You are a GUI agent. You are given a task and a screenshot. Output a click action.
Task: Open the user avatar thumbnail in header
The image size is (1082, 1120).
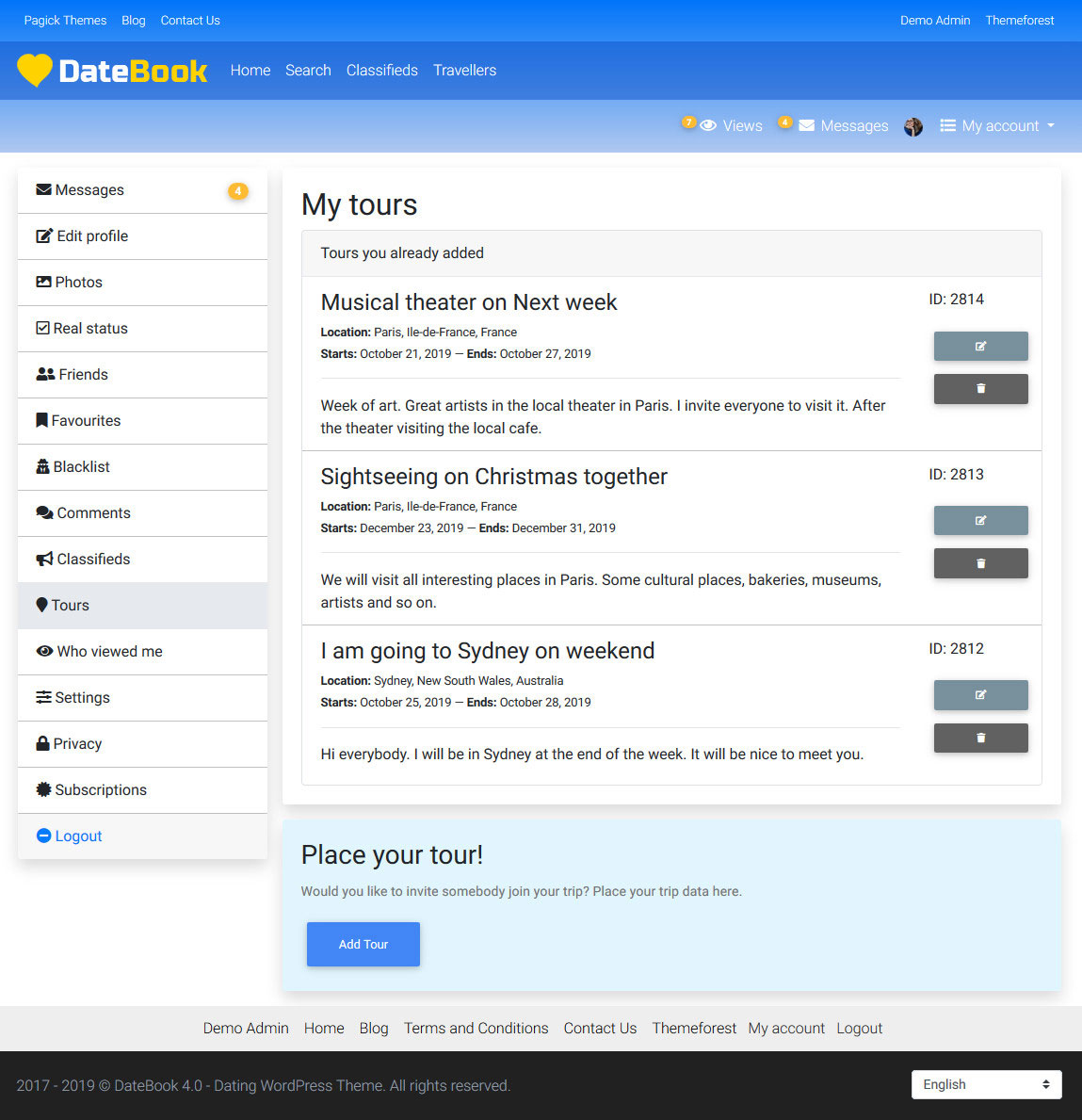coord(912,126)
